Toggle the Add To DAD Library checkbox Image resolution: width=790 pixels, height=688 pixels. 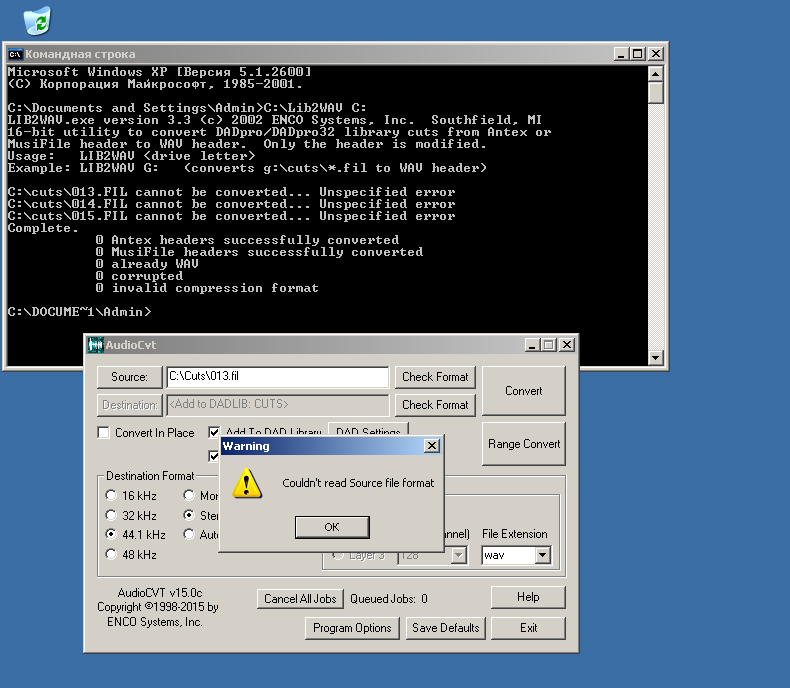click(x=214, y=432)
